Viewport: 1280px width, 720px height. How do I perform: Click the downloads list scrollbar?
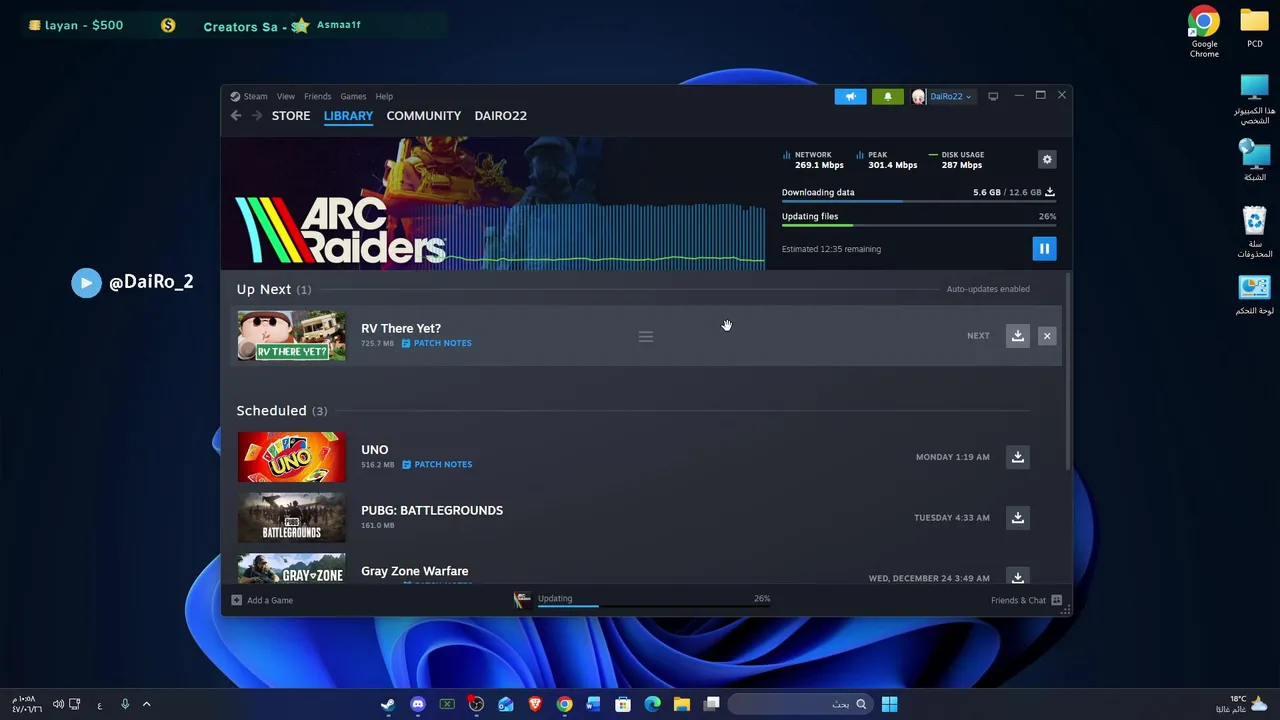(x=1068, y=370)
